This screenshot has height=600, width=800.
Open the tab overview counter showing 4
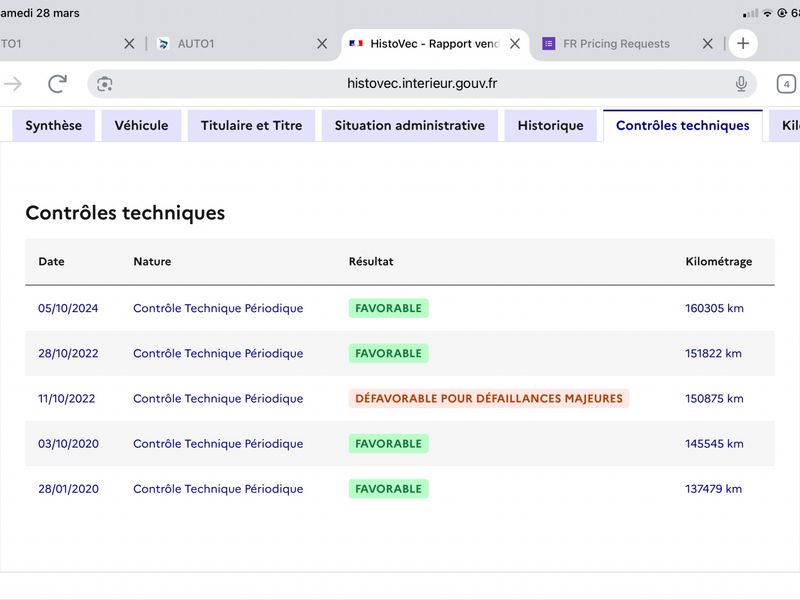click(x=786, y=84)
